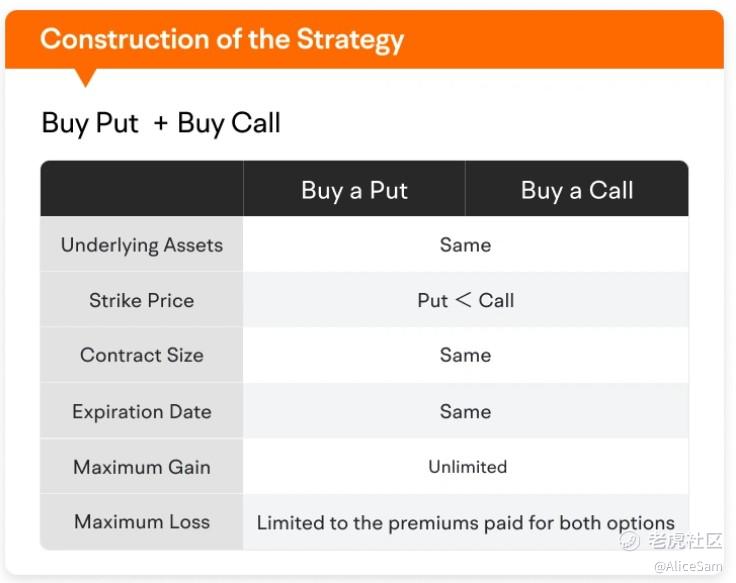The image size is (736, 583).
Task: Click the Unlimited maximum gain value
Action: 468,467
